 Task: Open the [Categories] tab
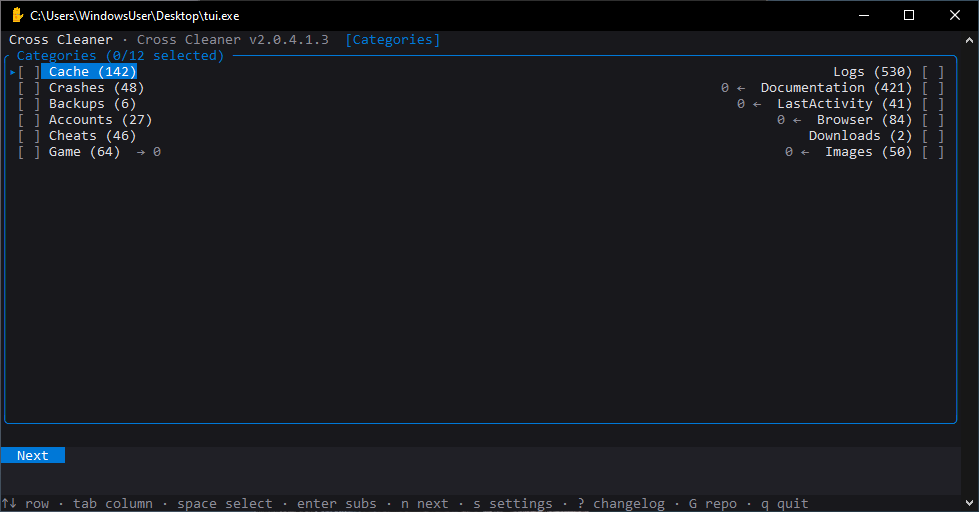click(393, 40)
